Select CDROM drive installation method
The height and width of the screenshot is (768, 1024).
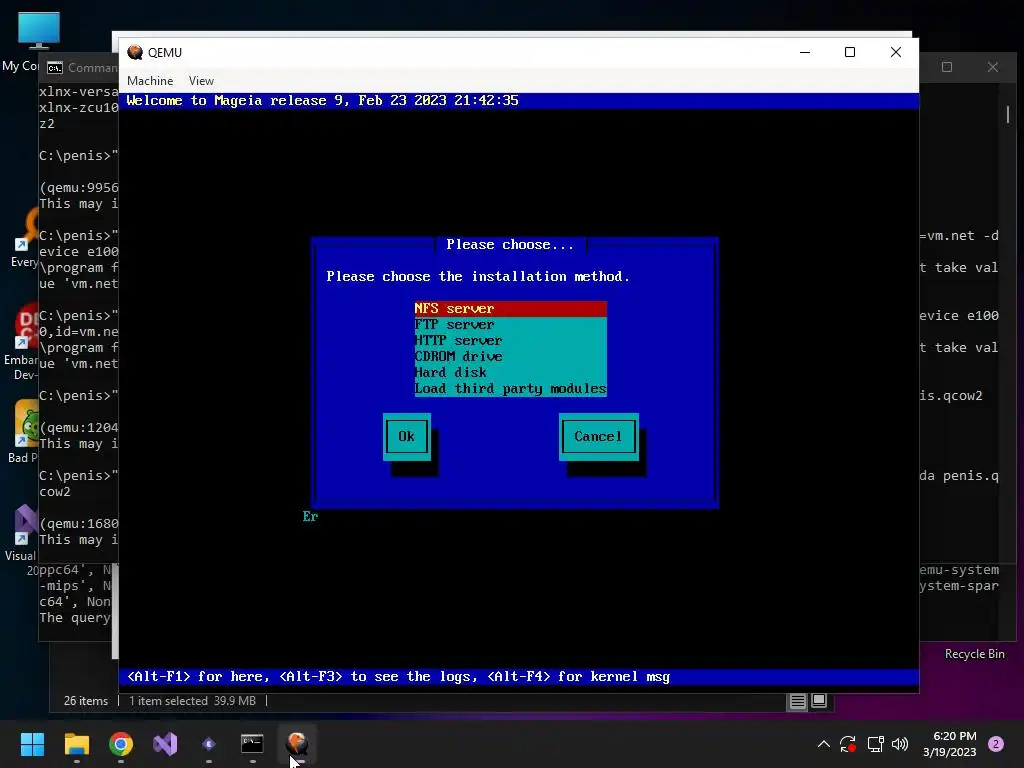(511, 357)
